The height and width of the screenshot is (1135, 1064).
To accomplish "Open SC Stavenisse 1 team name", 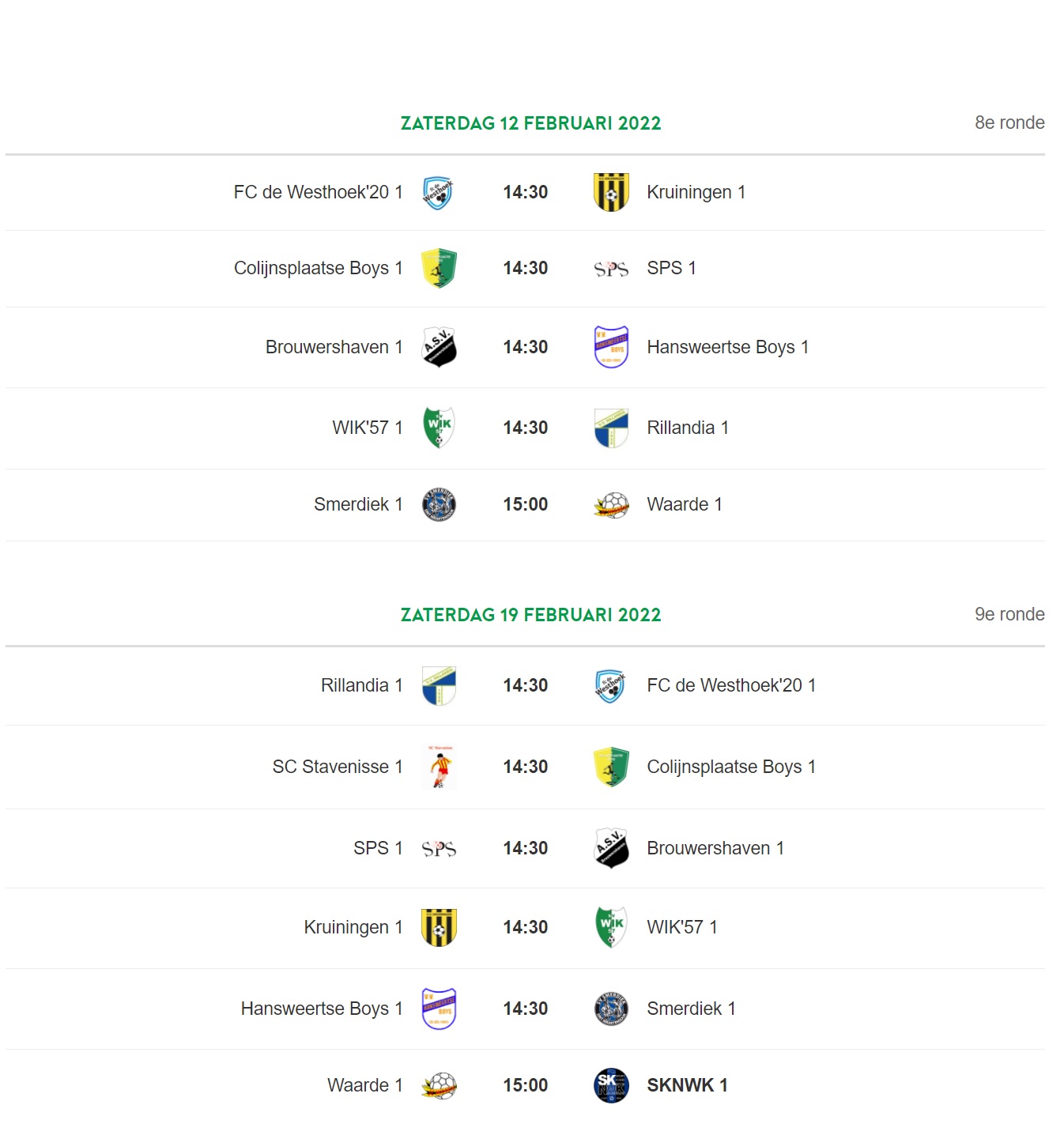I will [338, 767].
